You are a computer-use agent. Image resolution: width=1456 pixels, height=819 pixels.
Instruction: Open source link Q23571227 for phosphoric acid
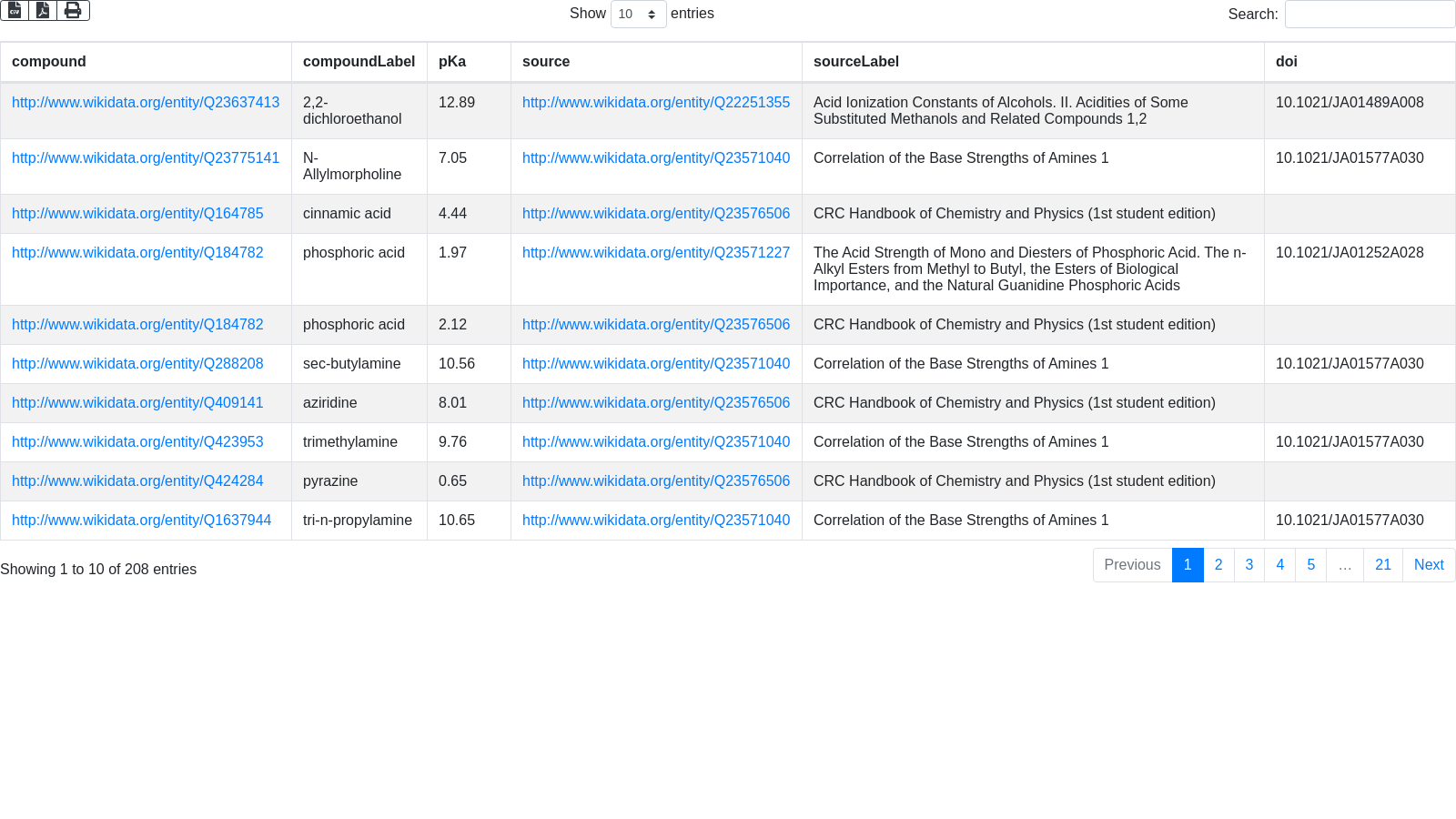pyautogui.click(x=656, y=253)
